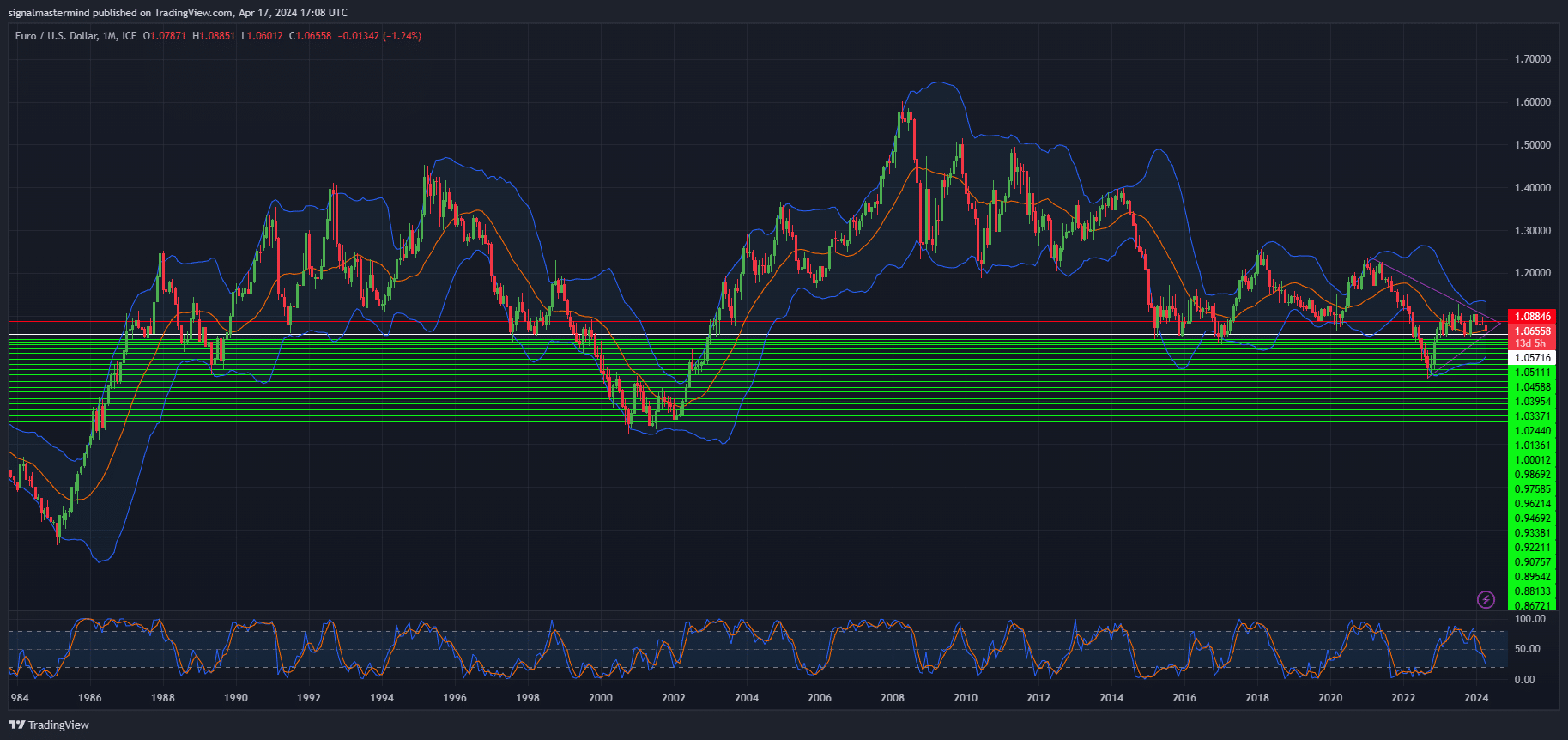
Task: Click the red 1.08846 price label
Action: (x=1532, y=317)
